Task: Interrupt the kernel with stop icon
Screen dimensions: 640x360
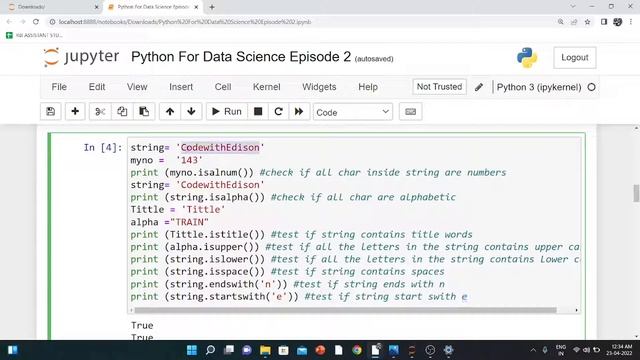Action: pos(258,111)
